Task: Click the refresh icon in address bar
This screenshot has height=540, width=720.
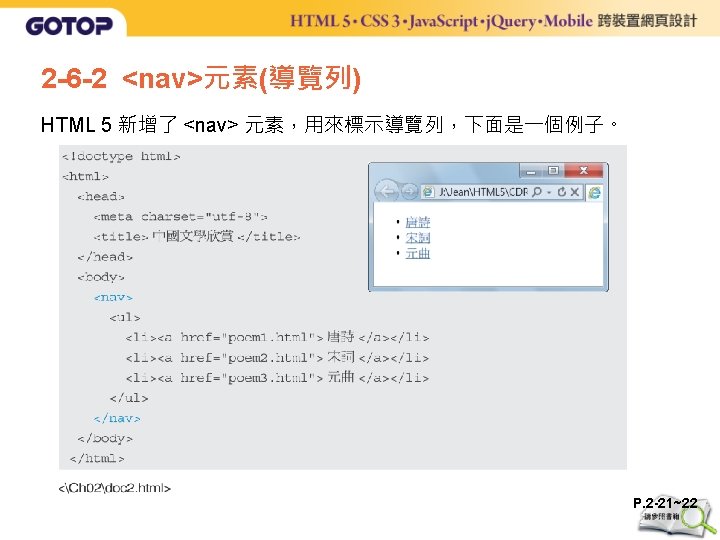Action: coord(562,192)
